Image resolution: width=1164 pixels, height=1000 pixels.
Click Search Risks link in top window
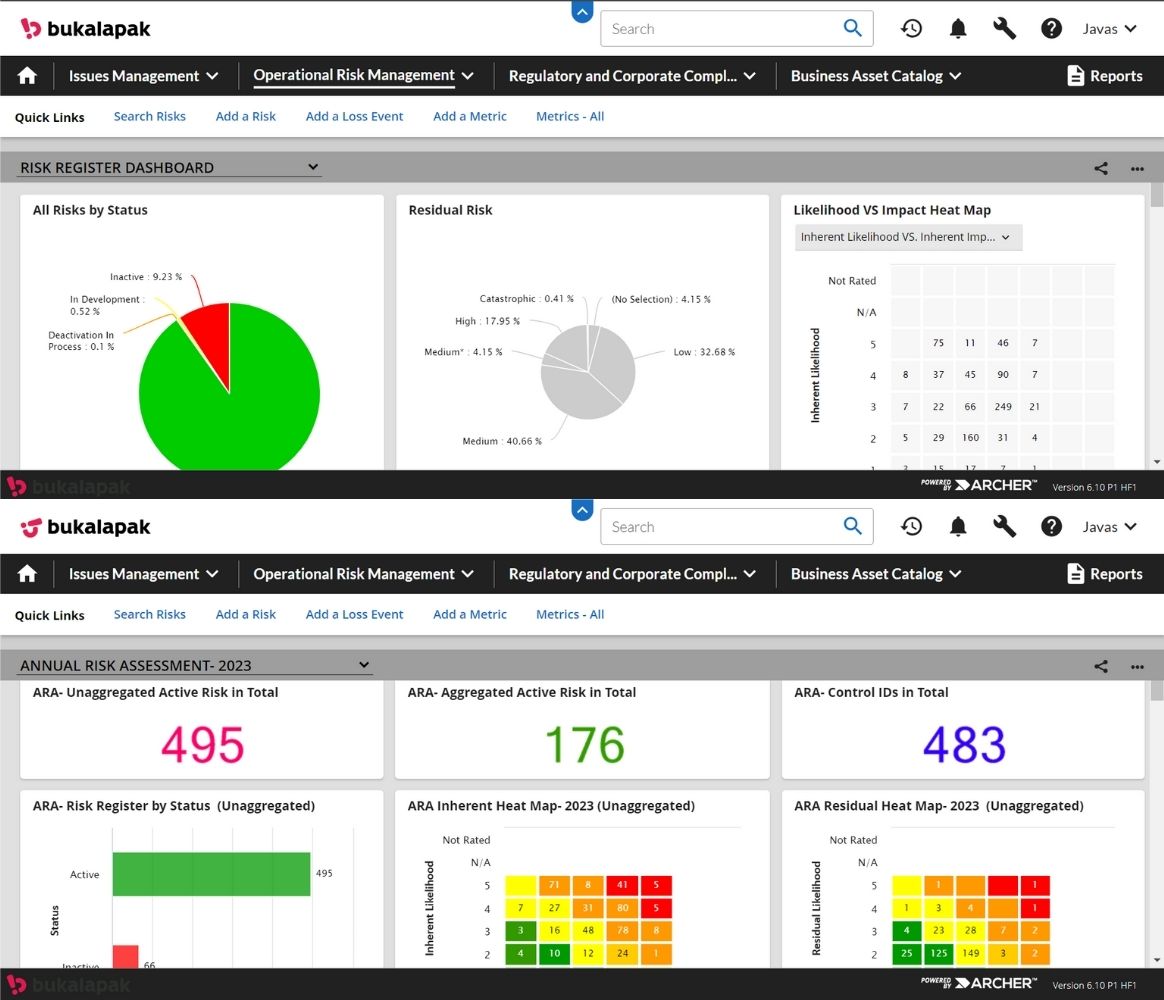[x=149, y=117]
